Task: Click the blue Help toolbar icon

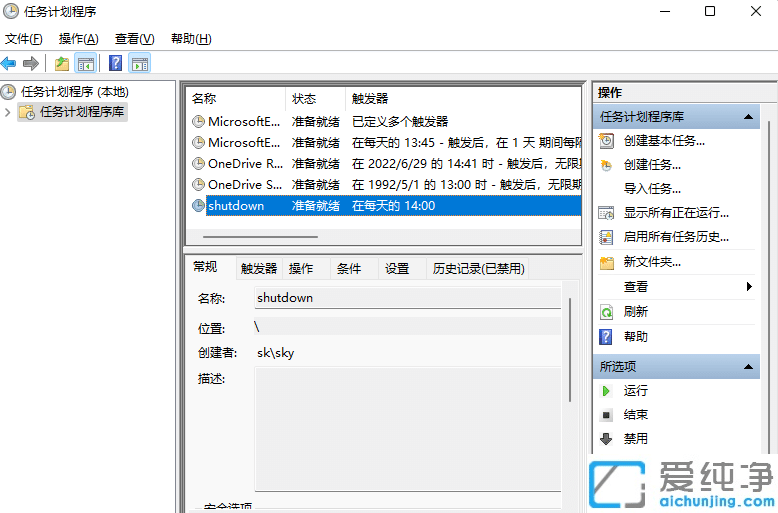Action: click(x=115, y=63)
